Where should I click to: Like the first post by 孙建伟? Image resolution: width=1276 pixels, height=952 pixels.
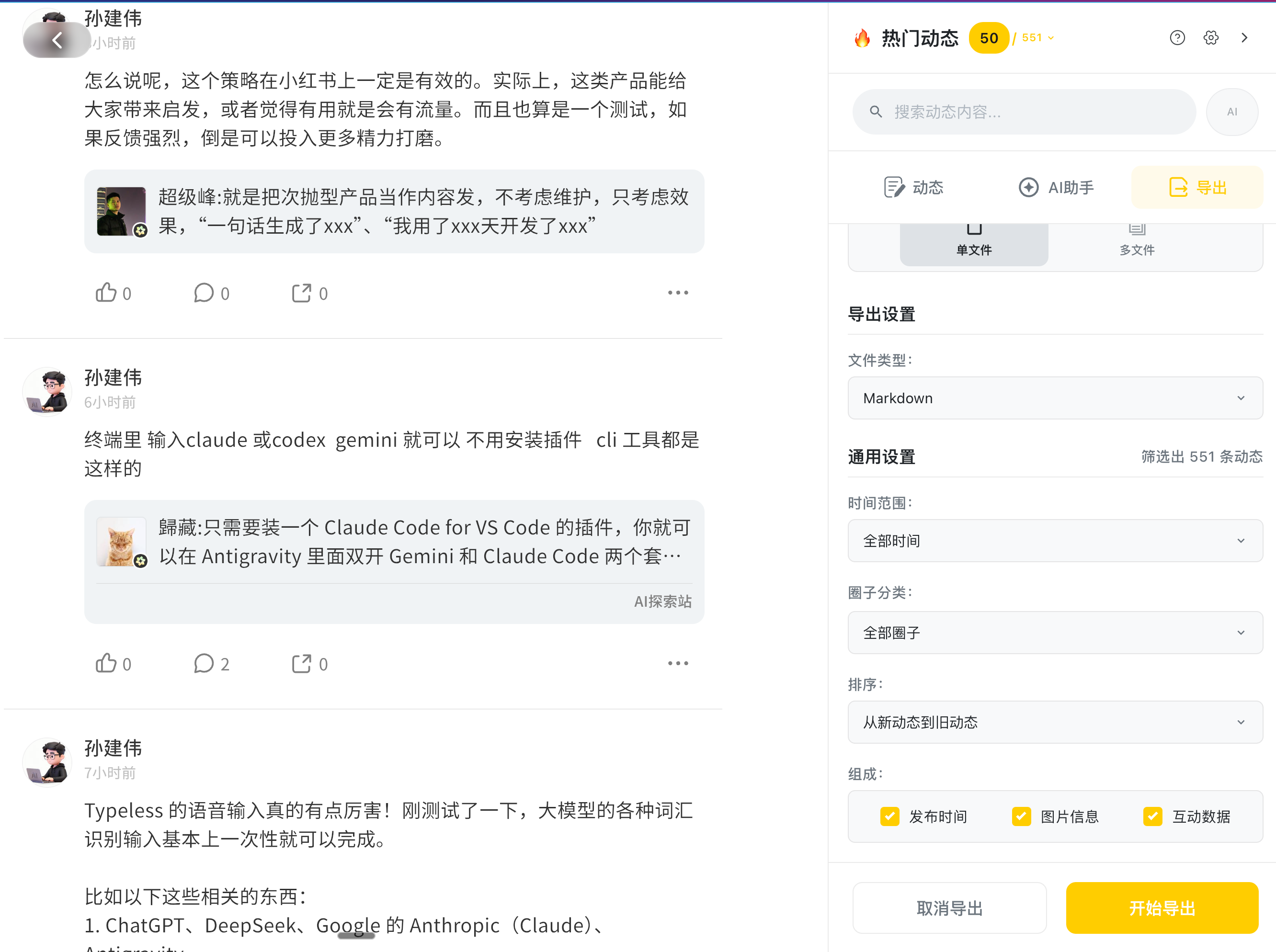107,293
